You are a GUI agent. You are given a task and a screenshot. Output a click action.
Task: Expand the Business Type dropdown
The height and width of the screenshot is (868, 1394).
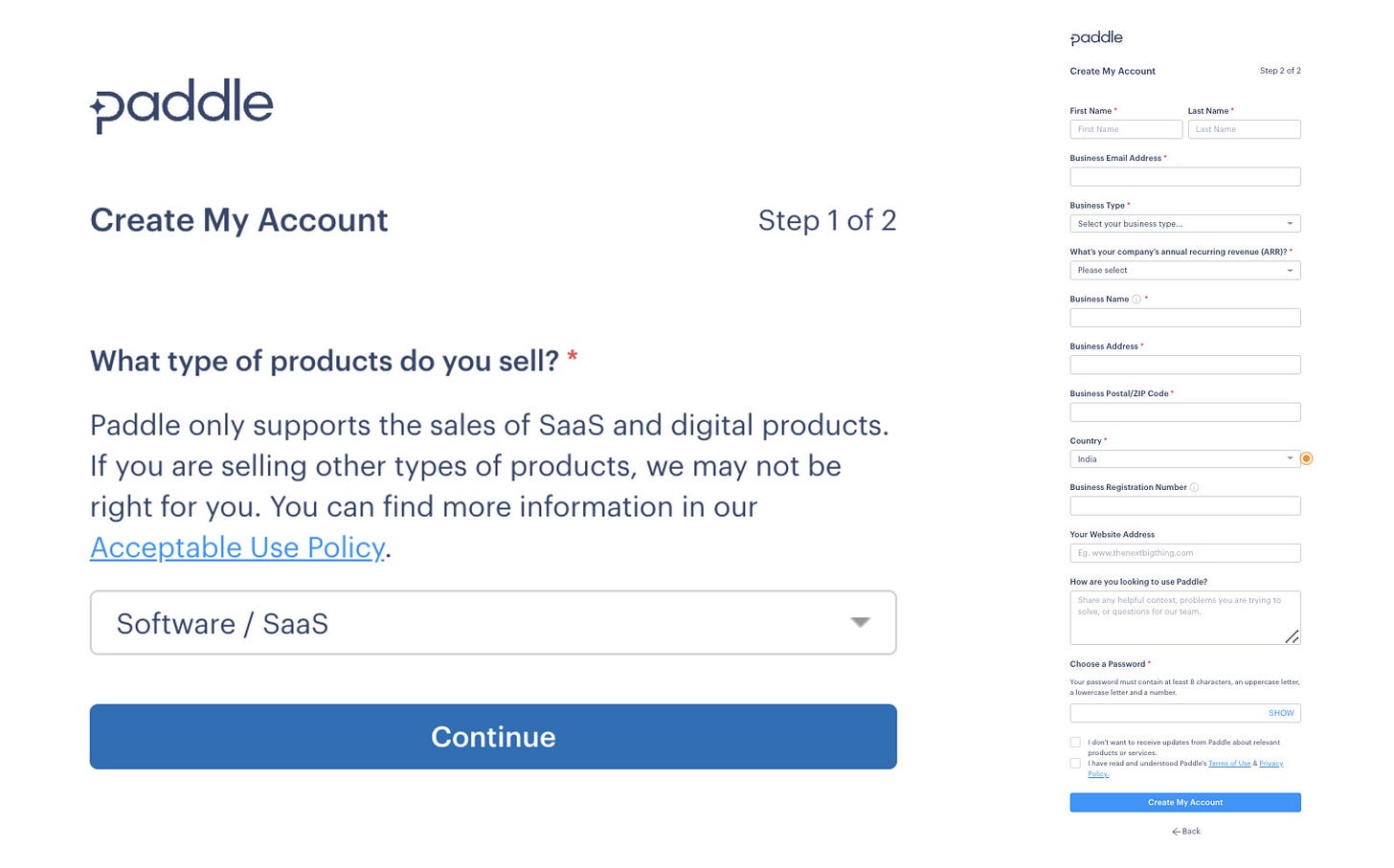point(1184,224)
